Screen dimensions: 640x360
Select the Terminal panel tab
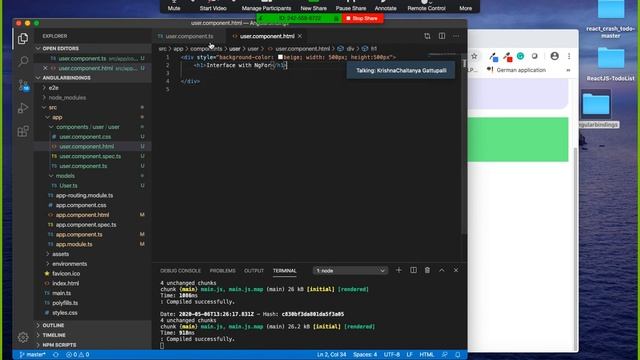284,271
